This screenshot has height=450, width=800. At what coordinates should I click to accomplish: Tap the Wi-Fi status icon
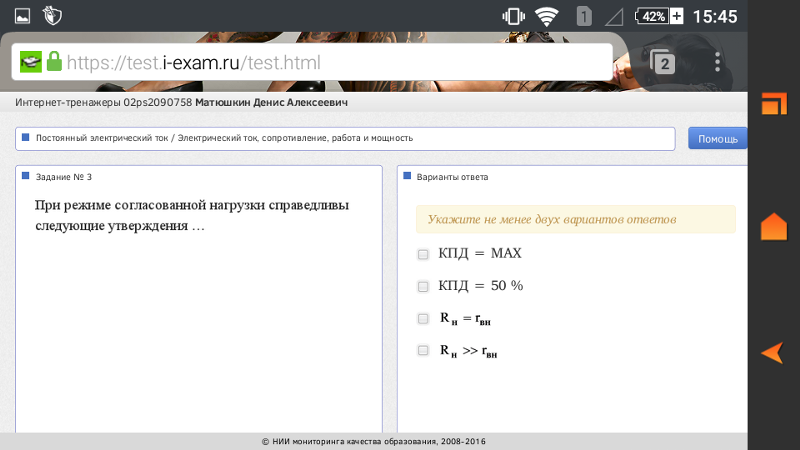coord(546,17)
